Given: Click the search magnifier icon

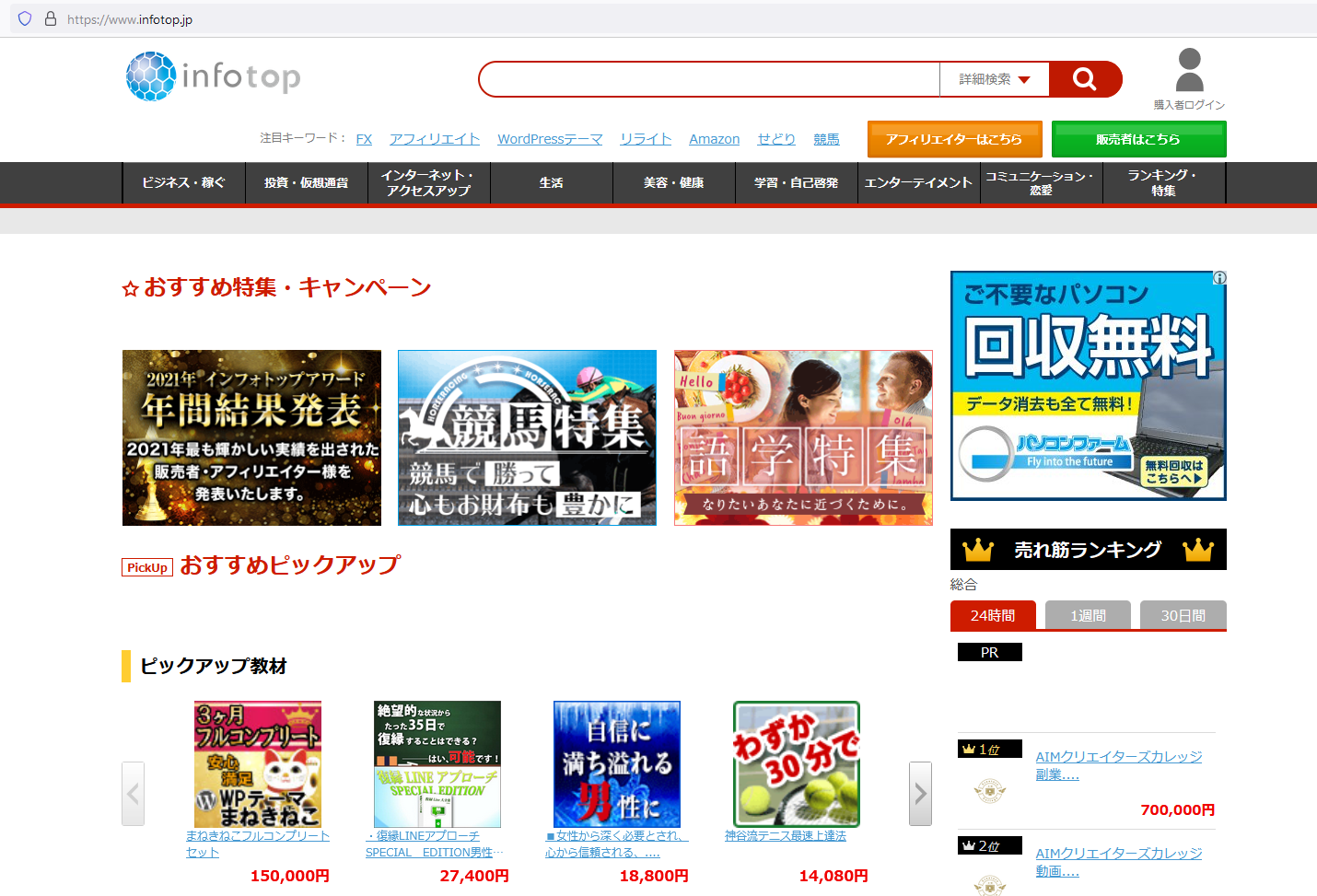Looking at the screenshot, I should (1085, 79).
